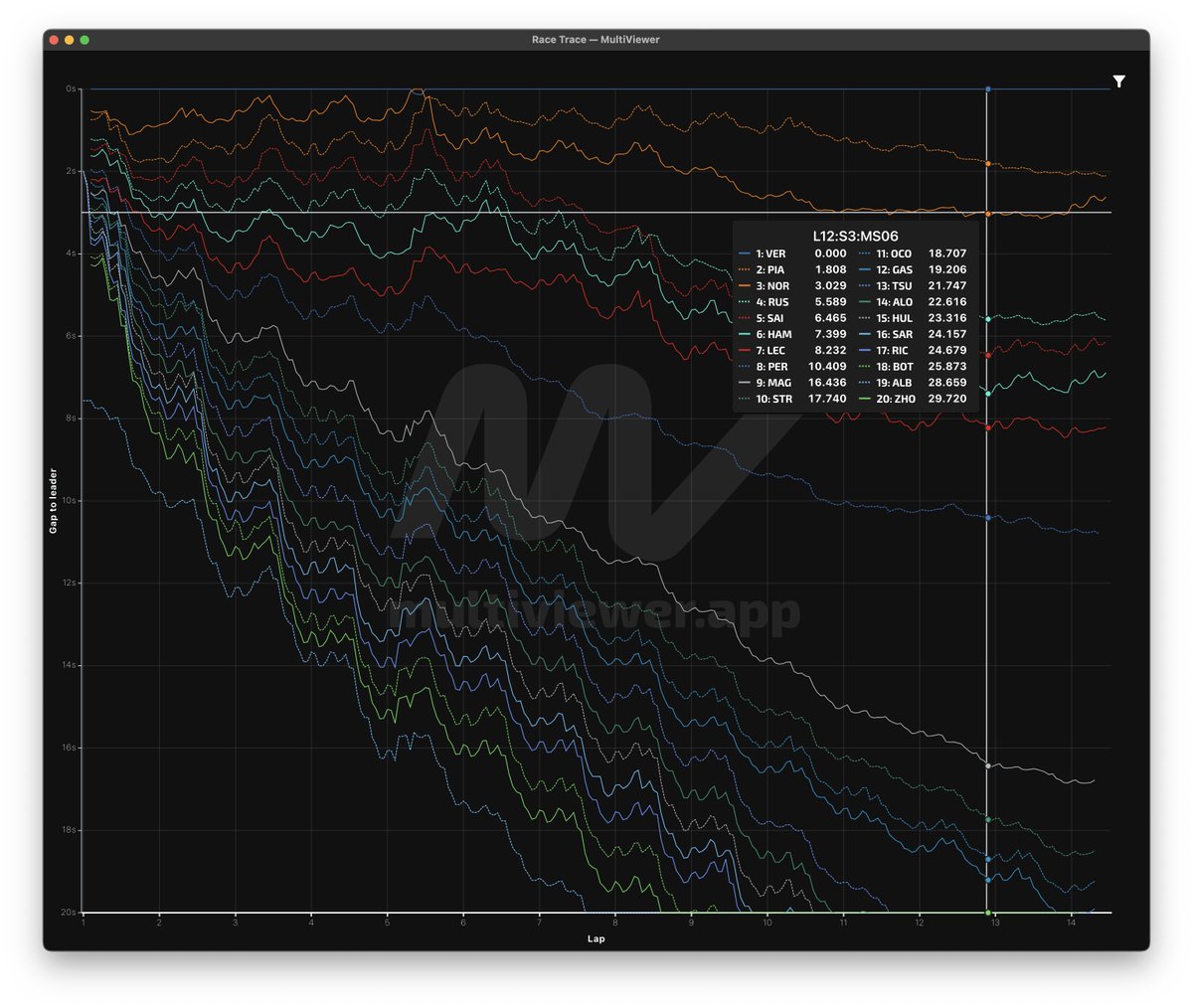Minimize the Race Trace window
Screen dimensions: 1193x1008
tap(70, 40)
